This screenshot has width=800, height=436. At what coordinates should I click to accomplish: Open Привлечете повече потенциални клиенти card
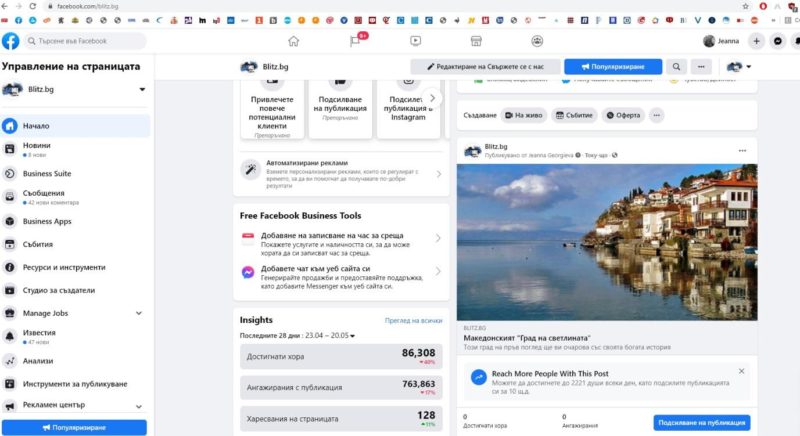click(x=272, y=109)
